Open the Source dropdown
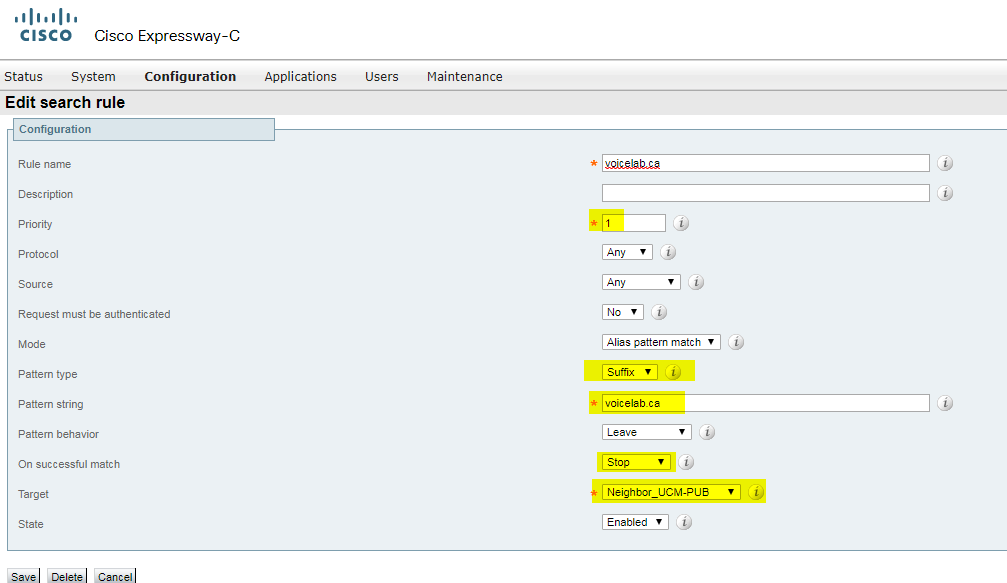 pyautogui.click(x=641, y=282)
